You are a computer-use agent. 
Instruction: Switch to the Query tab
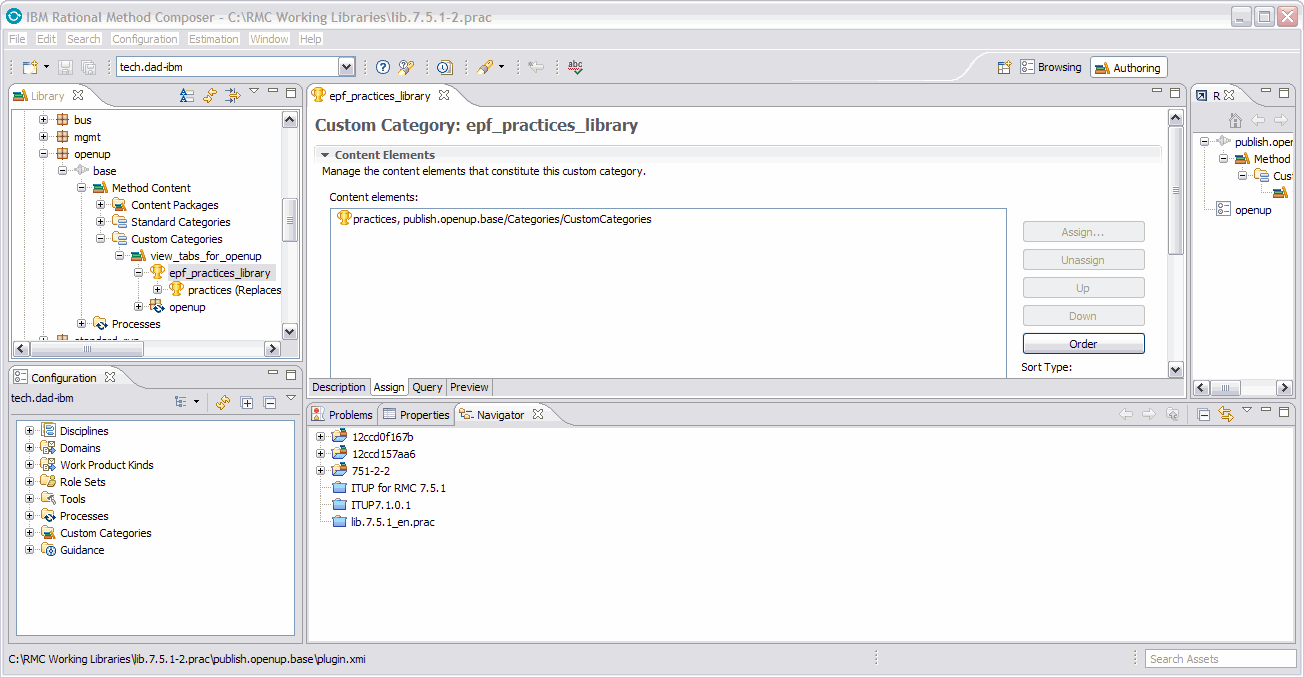427,387
